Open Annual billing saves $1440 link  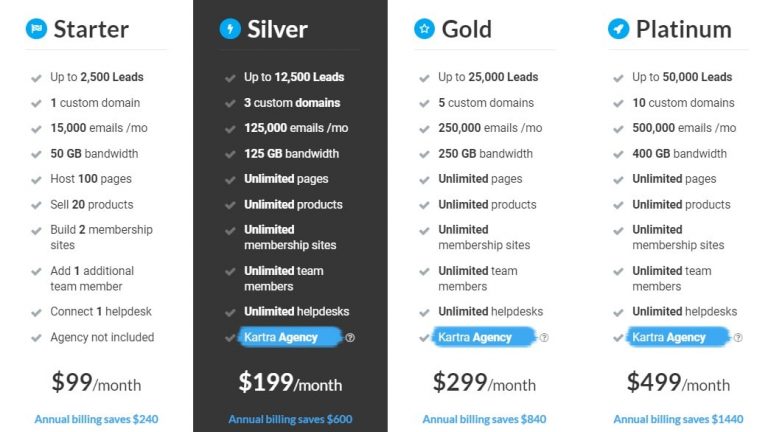678,419
